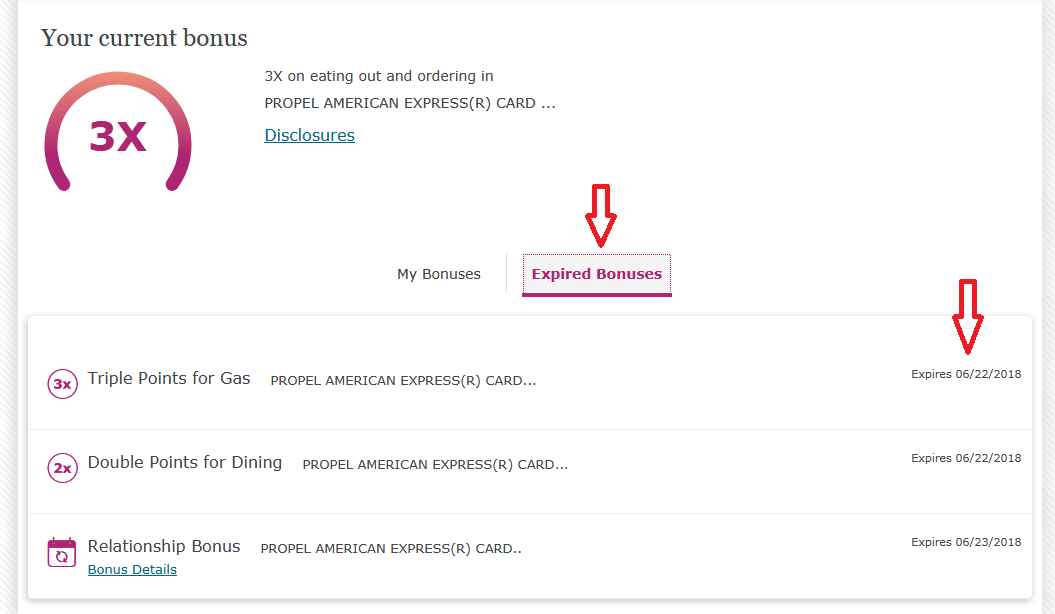The width and height of the screenshot is (1055, 614).
Task: Click the card name in Triple Points row
Action: pos(403,381)
